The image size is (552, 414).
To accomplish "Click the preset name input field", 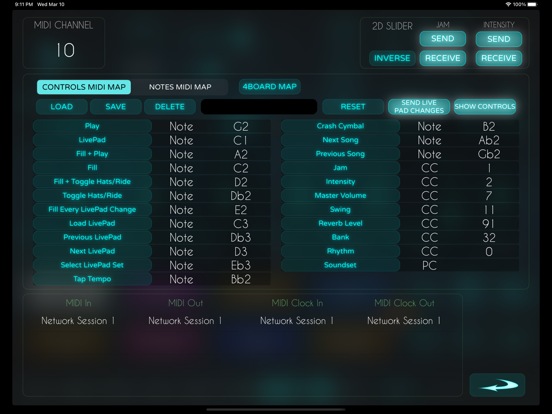I will tap(259, 107).
